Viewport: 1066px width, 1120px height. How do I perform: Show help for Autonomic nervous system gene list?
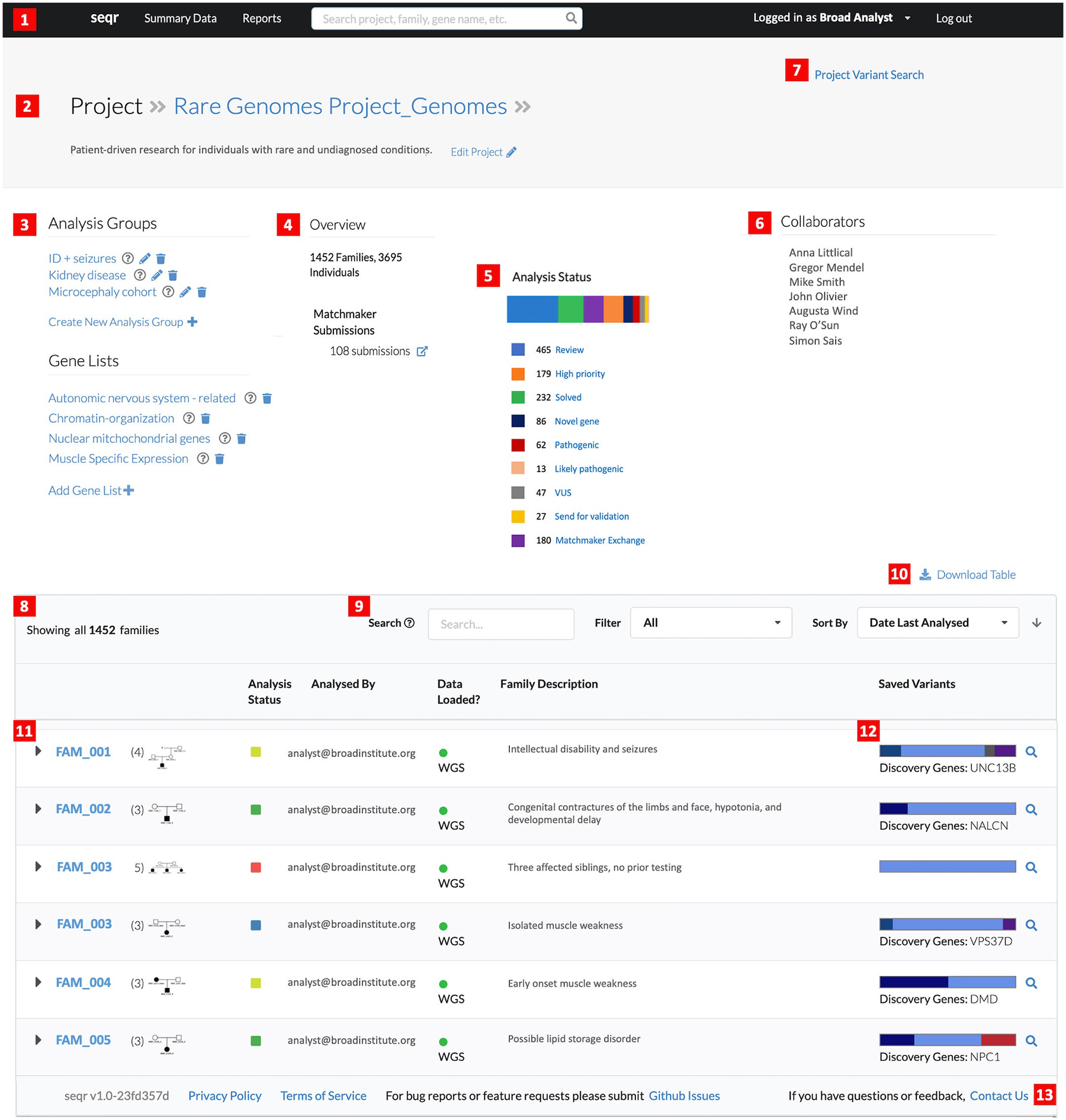point(251,398)
